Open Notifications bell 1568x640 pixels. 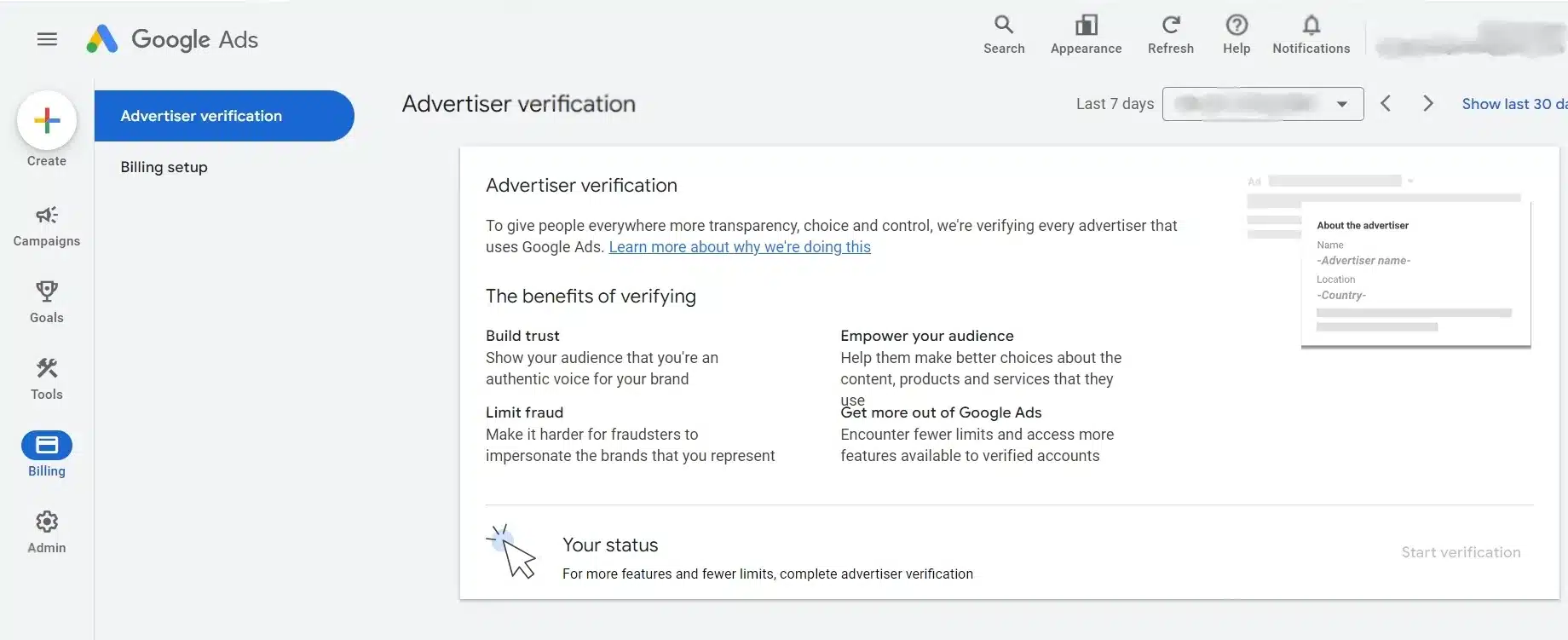click(x=1311, y=35)
